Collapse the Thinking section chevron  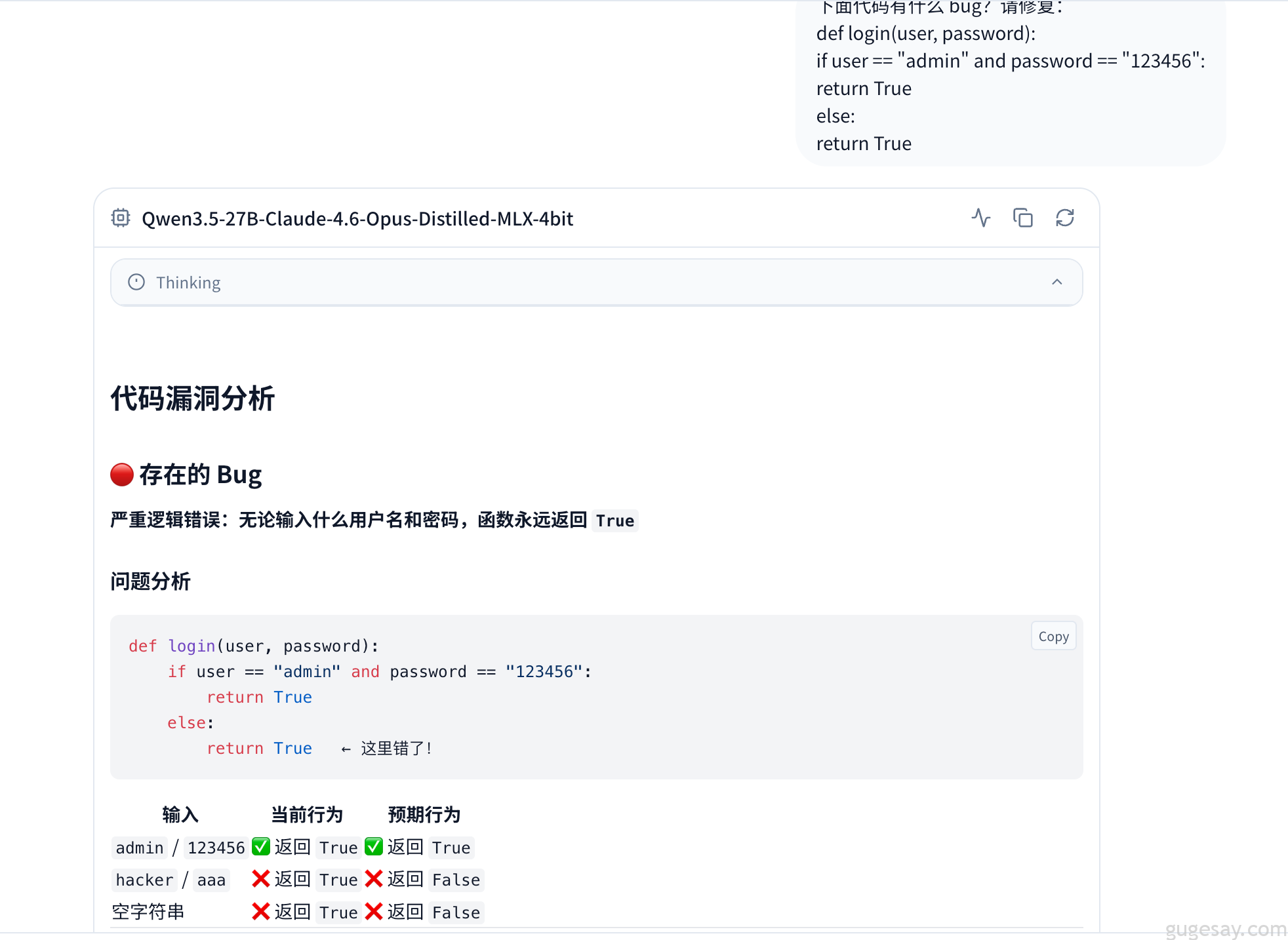click(1057, 283)
